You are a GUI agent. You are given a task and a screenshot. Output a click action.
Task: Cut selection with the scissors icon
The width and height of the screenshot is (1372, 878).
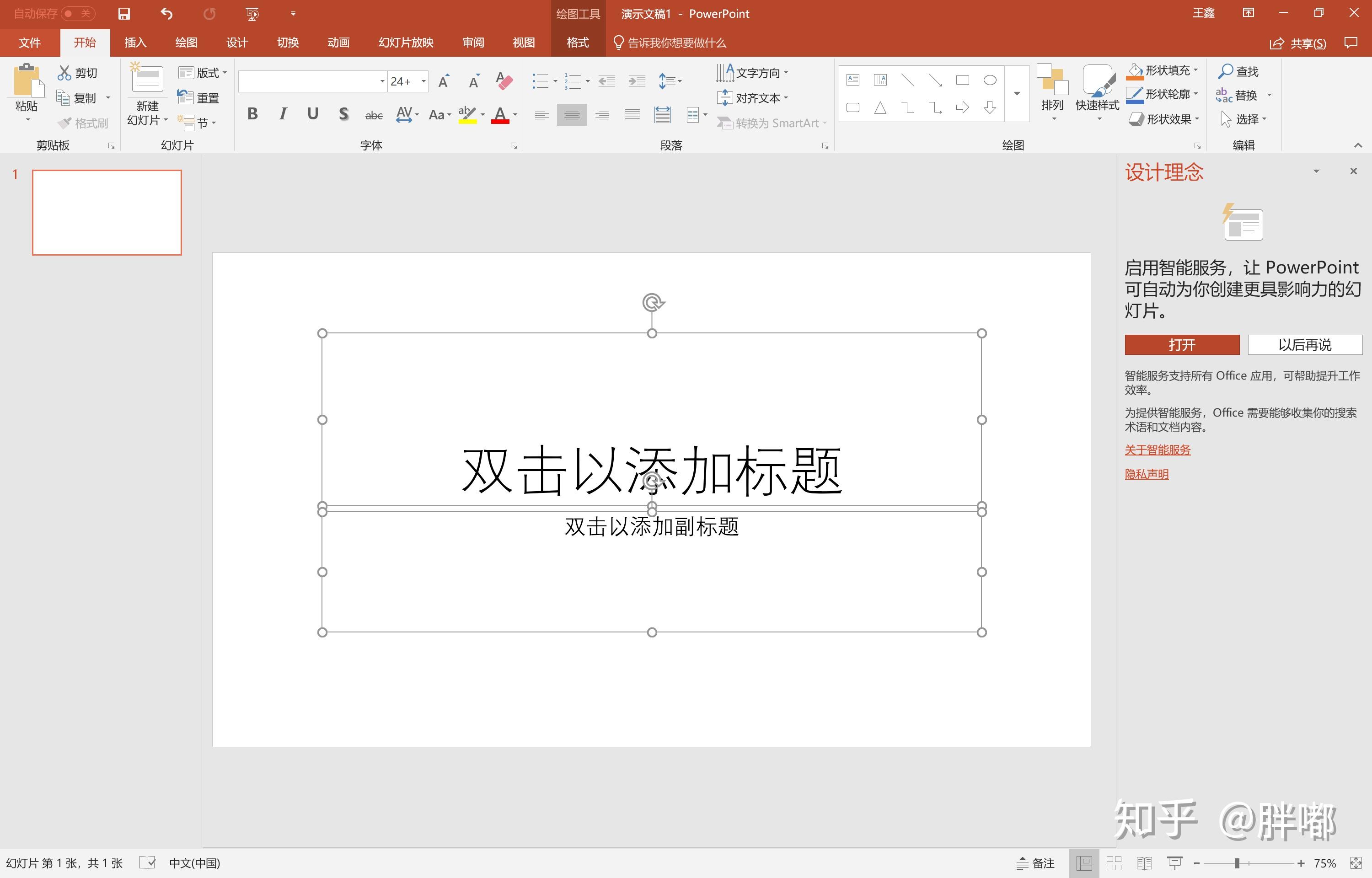[x=78, y=73]
